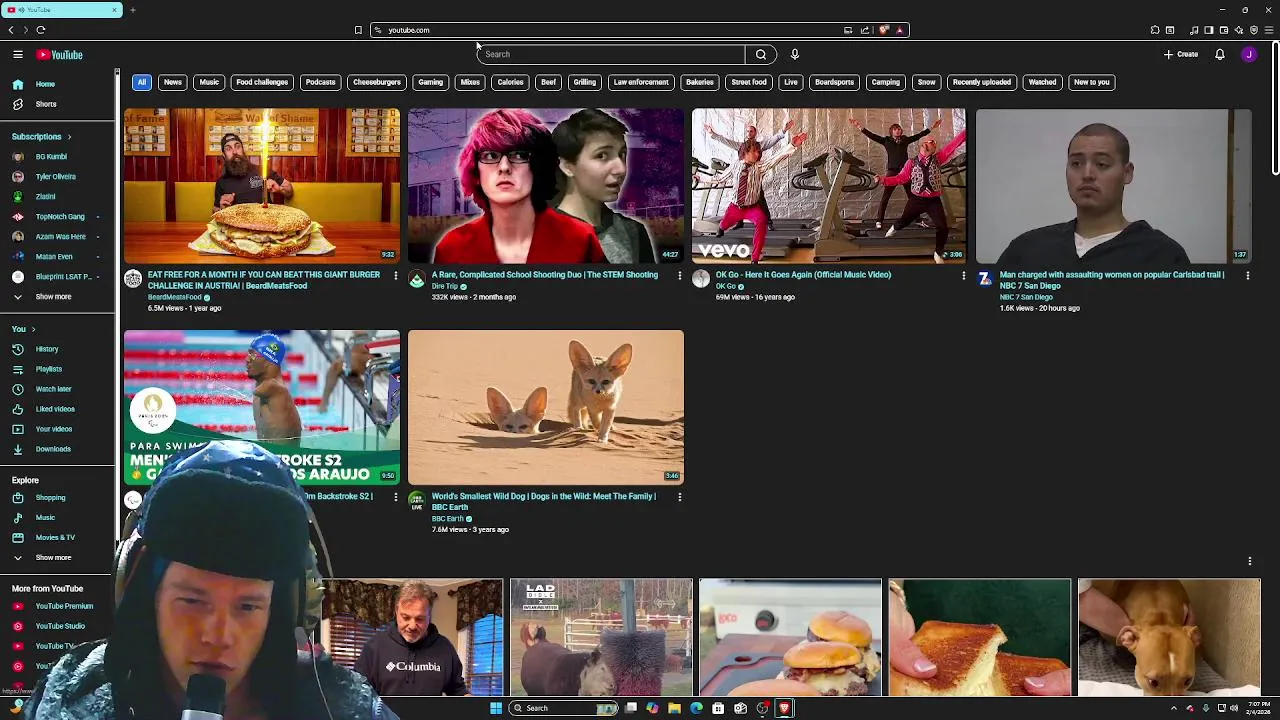Open the fennec fox BBC Earth thumbnail
Viewport: 1280px width, 720px height.
[546, 407]
